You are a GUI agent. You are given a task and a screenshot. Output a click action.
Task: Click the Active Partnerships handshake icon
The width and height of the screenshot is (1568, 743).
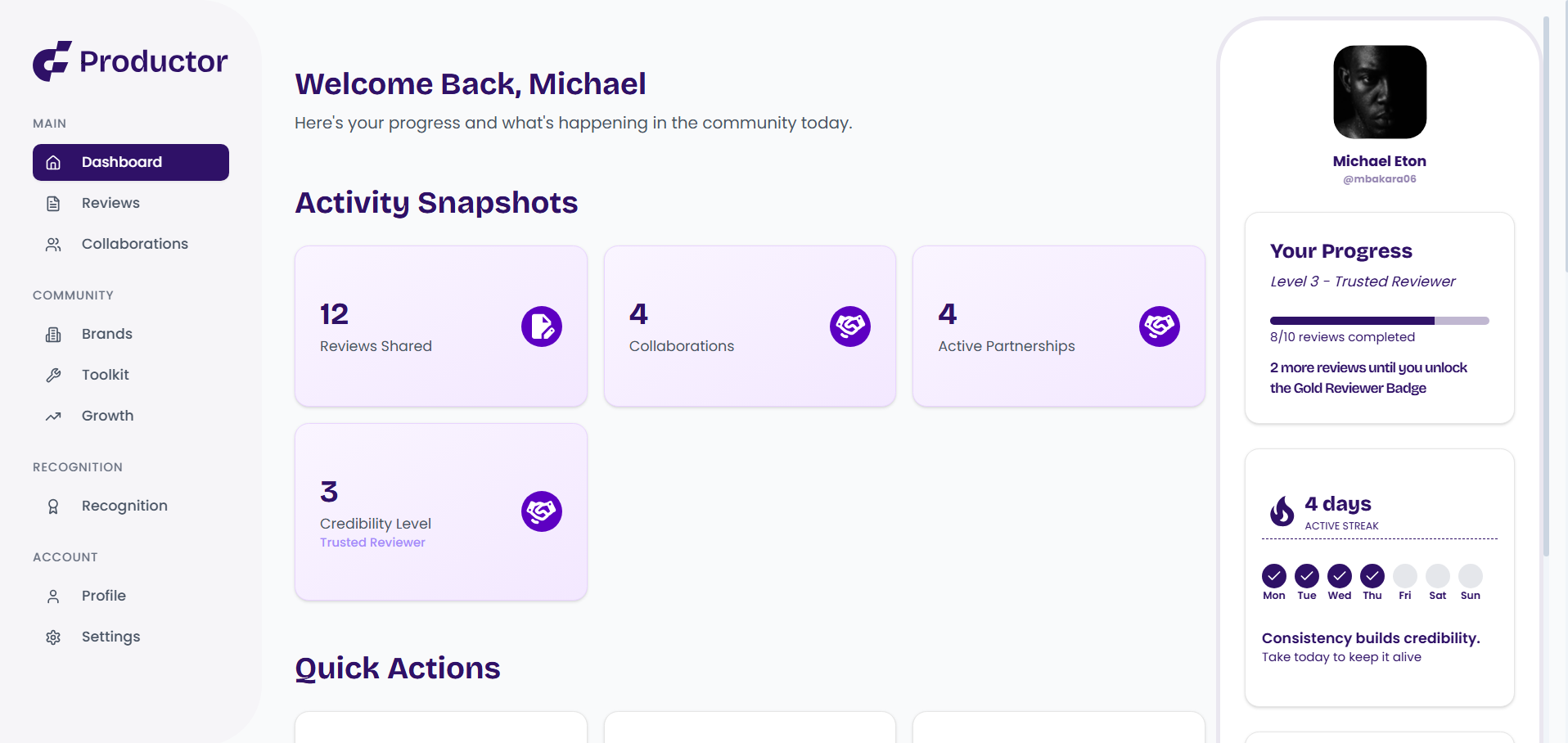pos(1159,326)
